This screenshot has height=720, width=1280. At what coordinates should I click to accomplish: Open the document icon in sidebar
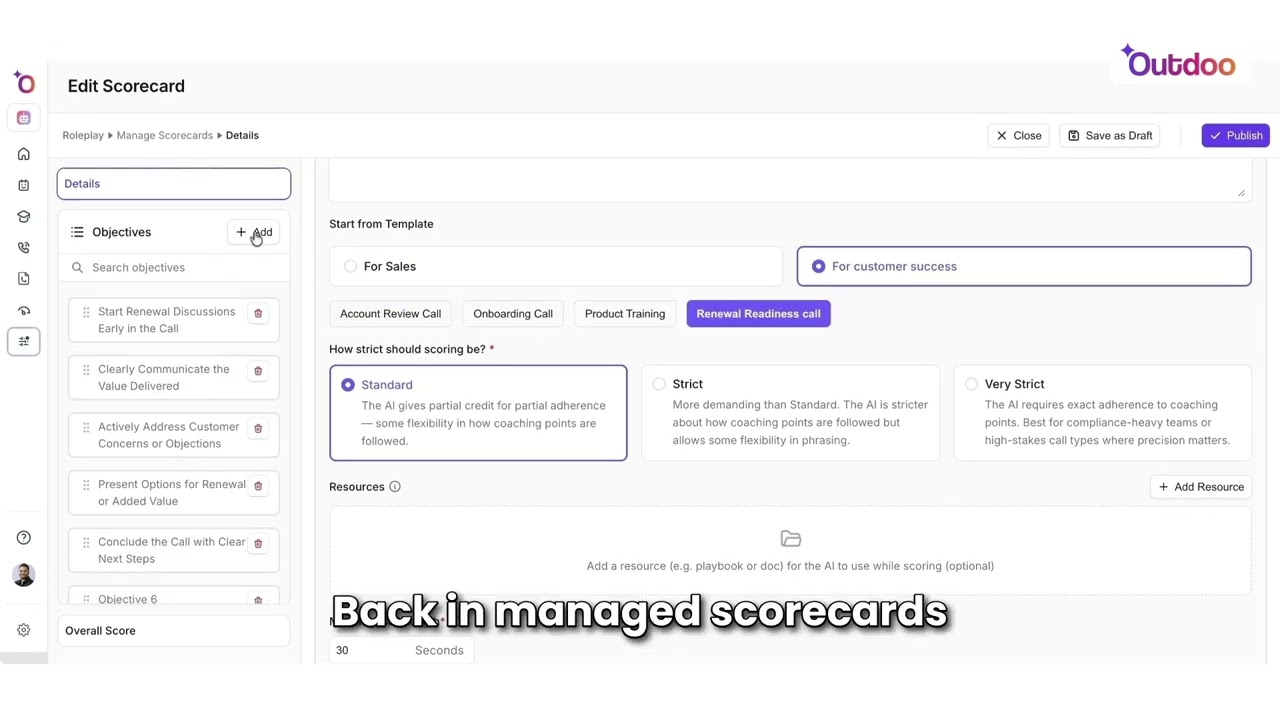(24, 279)
